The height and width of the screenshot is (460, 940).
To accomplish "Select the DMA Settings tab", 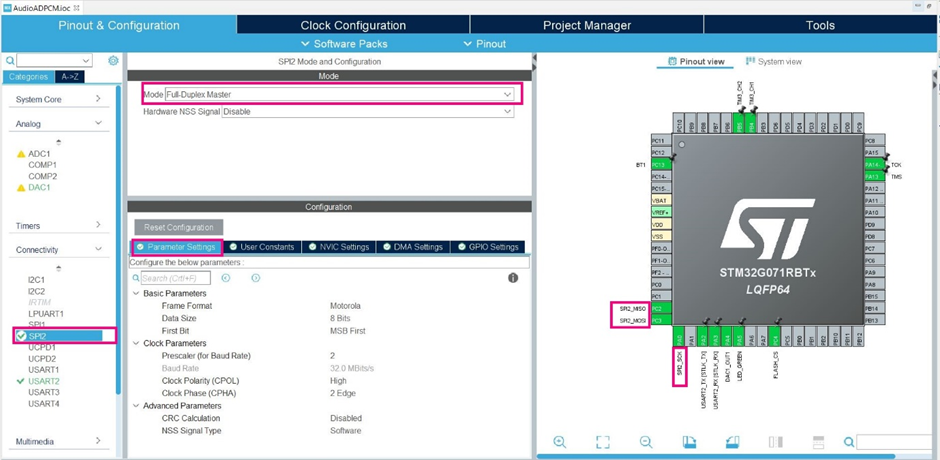I will (413, 247).
